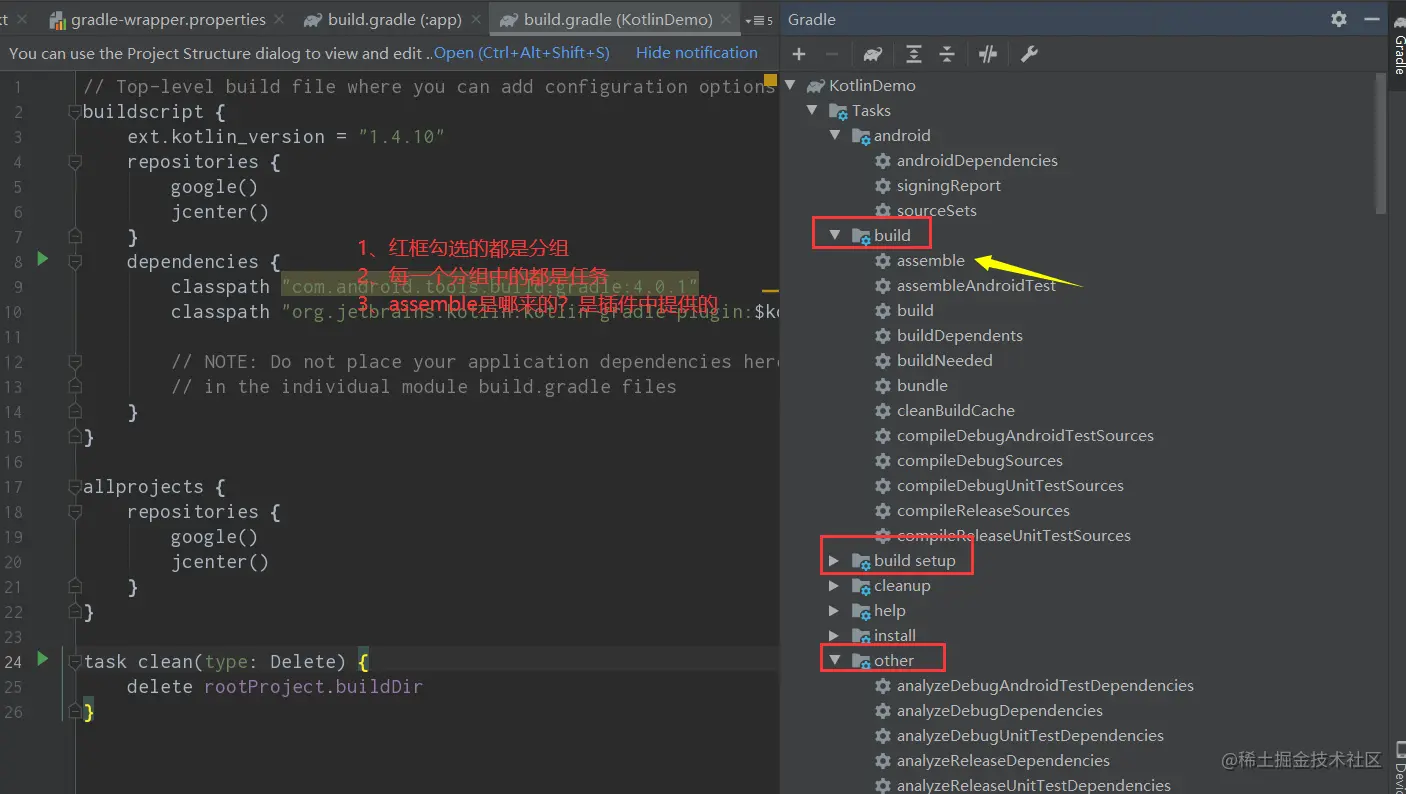Select the compileDebugUnitTestSources task
The image size is (1406, 794).
tap(1010, 485)
